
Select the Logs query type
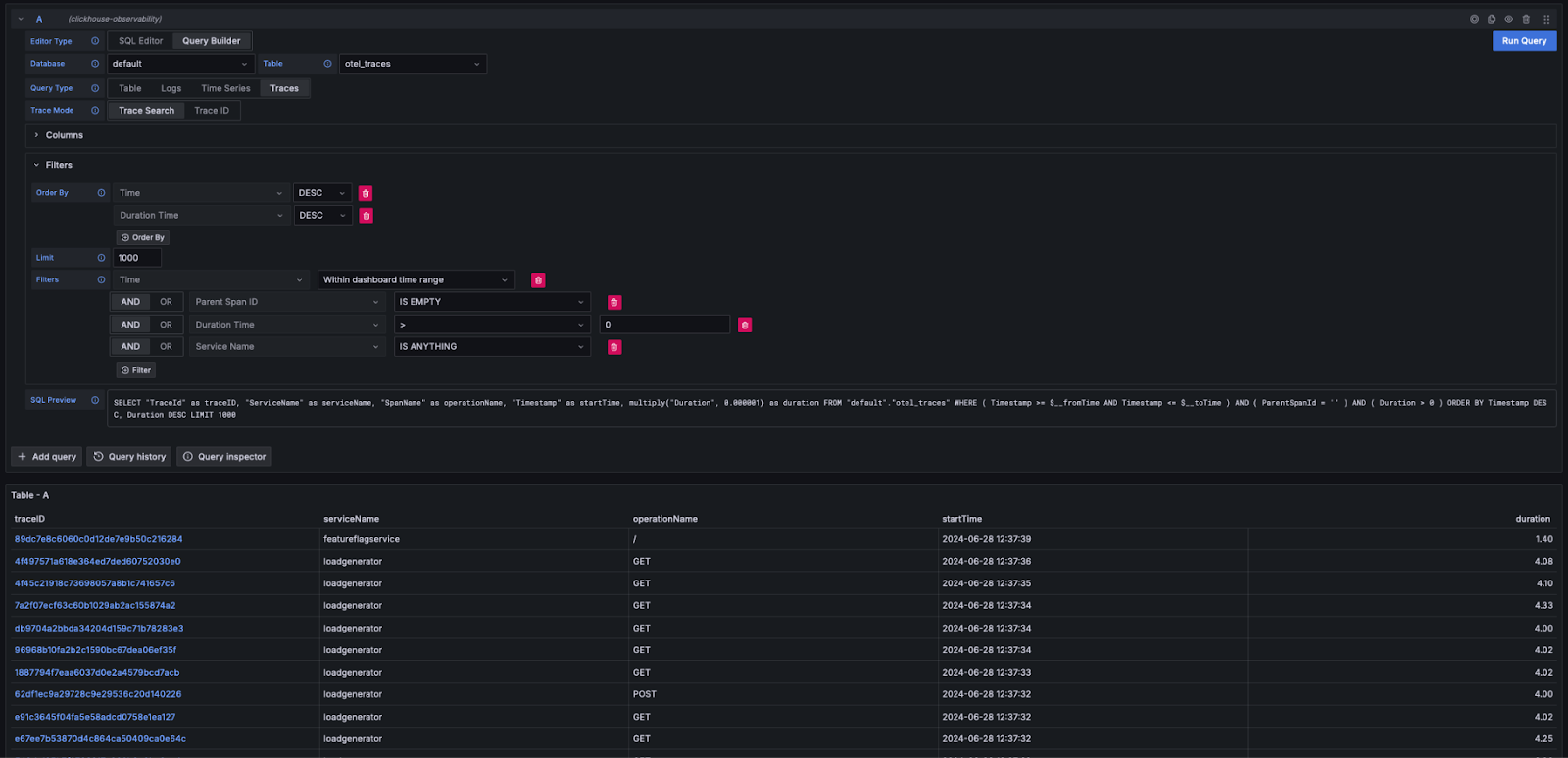[x=171, y=88]
